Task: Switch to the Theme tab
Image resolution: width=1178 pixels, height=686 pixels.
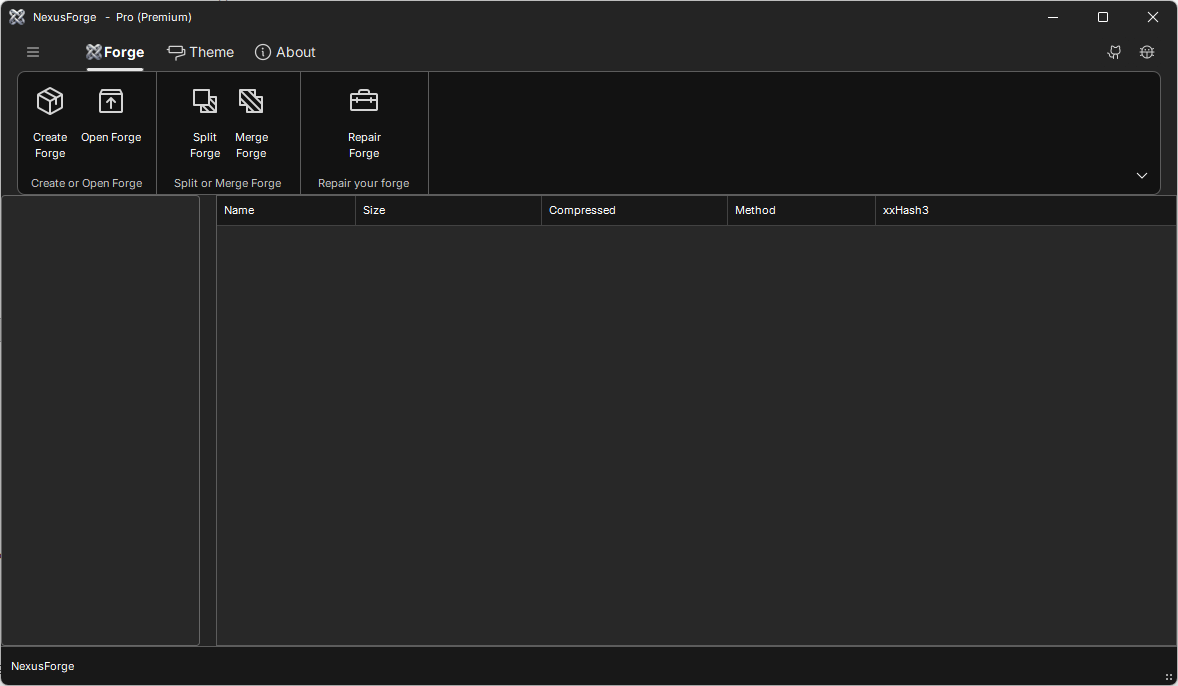Action: [x=201, y=52]
